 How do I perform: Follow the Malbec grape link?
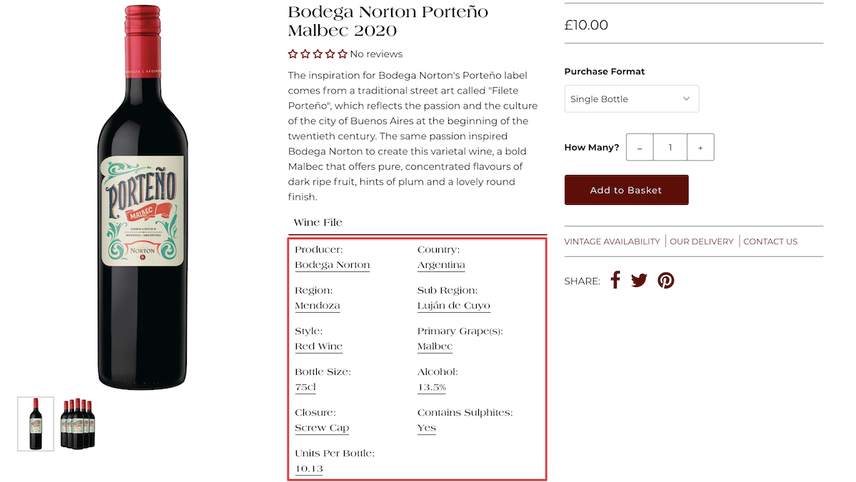point(435,346)
